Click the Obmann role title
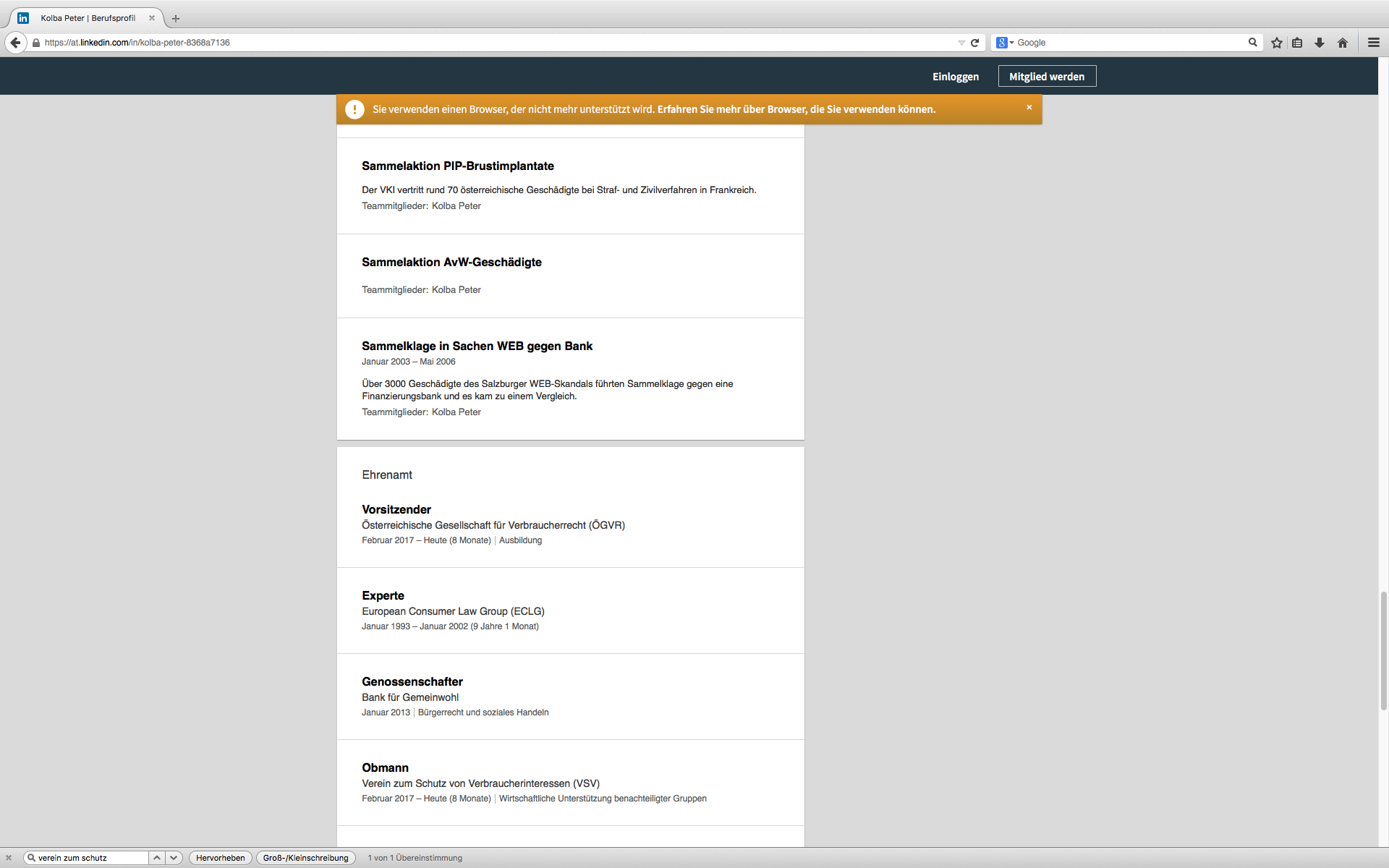 pyautogui.click(x=385, y=767)
